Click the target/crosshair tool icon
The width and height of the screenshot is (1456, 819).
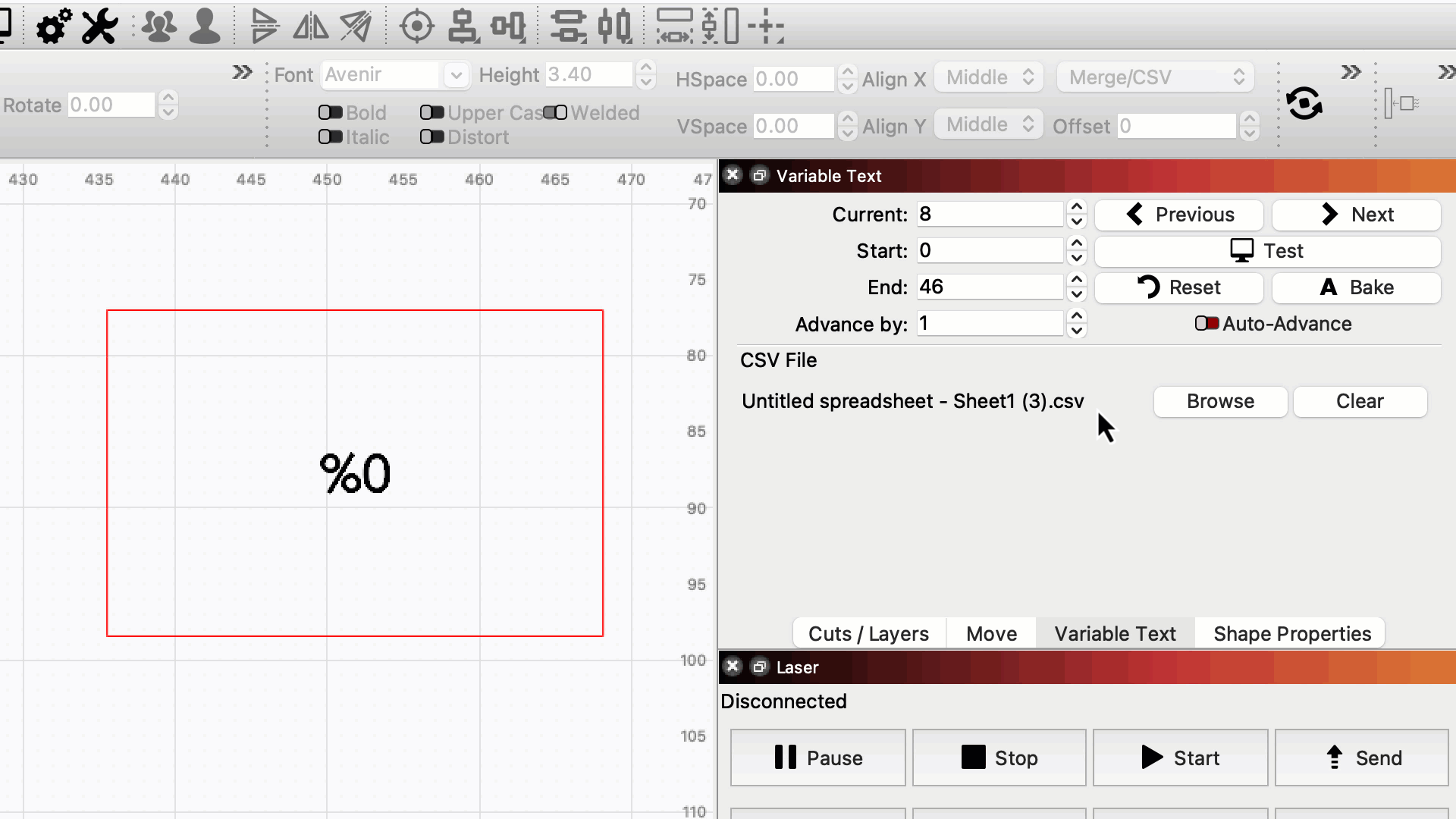pos(416,27)
